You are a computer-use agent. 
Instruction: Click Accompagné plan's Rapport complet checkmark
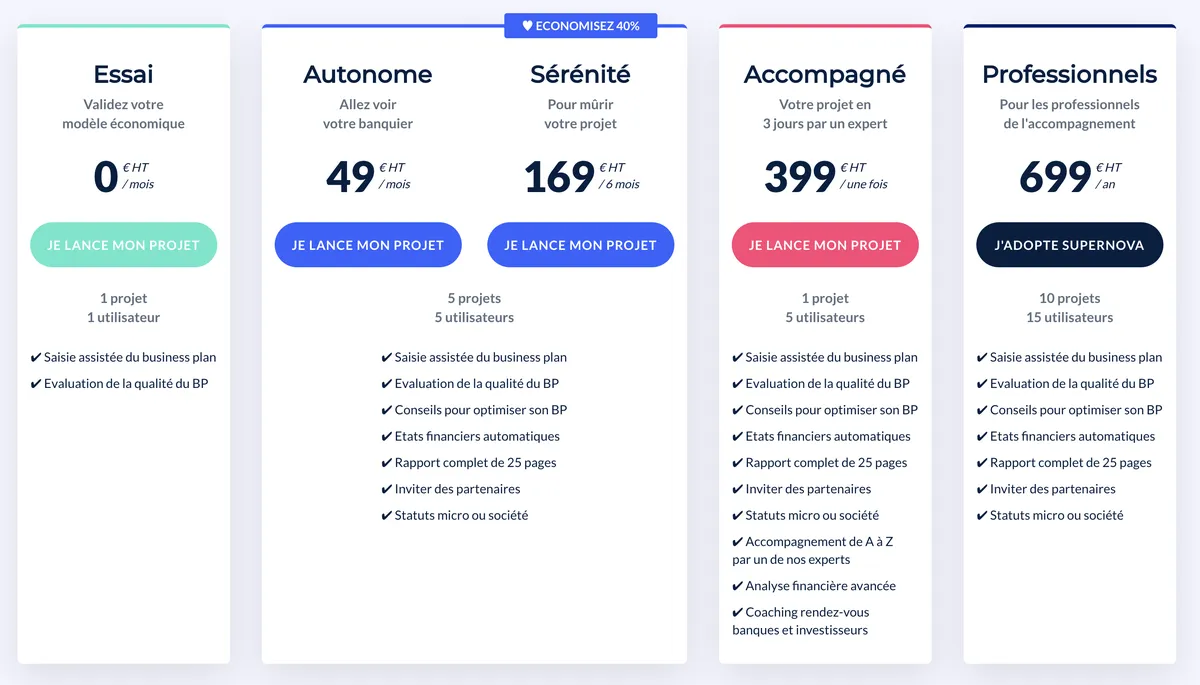coord(738,463)
